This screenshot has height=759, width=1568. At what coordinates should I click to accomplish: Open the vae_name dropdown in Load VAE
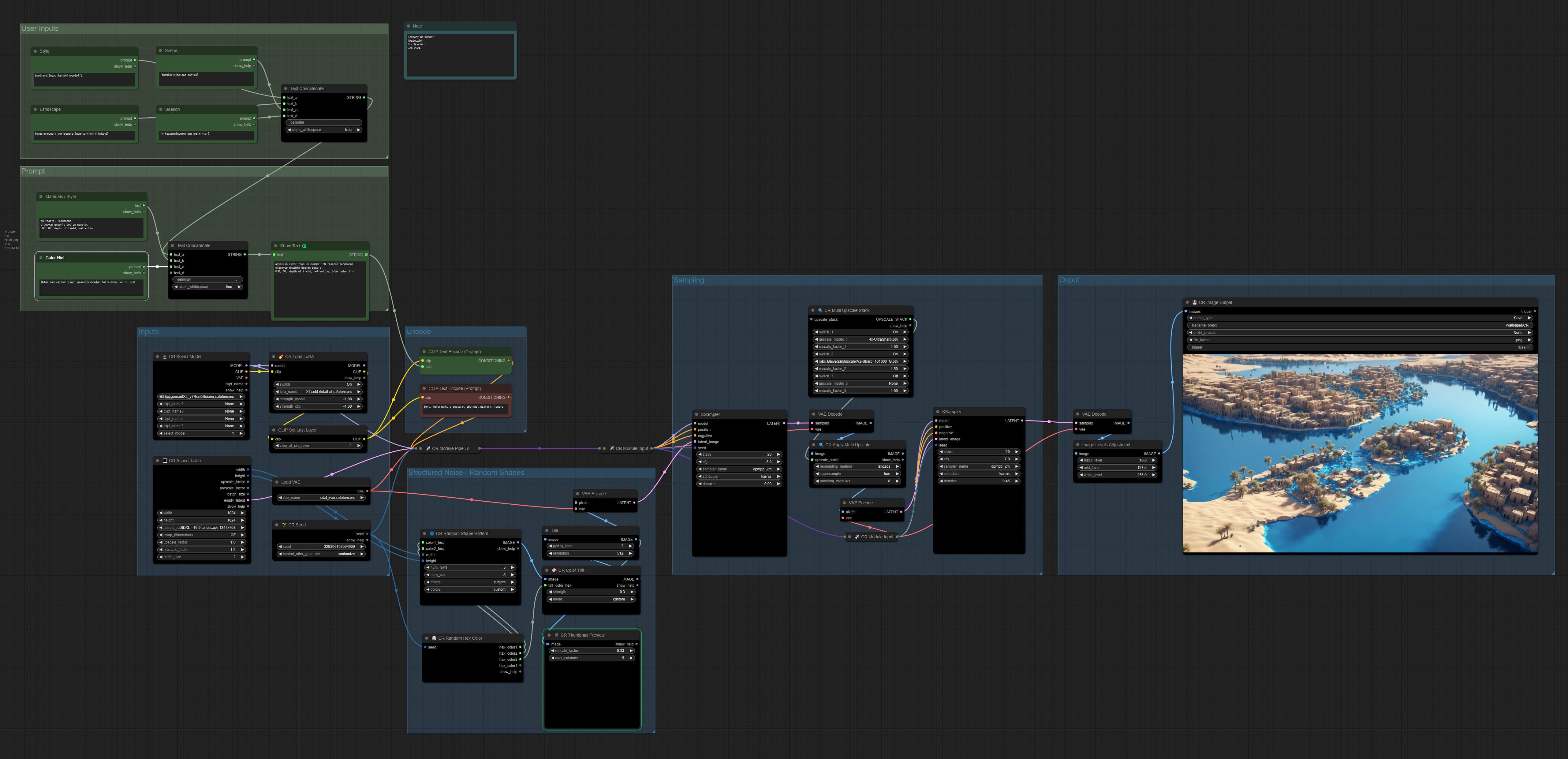coord(321,498)
